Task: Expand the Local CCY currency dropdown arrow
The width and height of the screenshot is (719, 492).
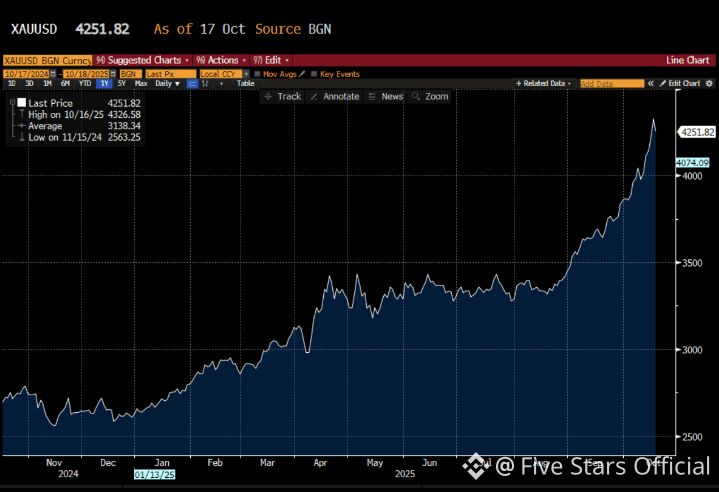Action: click(x=246, y=74)
